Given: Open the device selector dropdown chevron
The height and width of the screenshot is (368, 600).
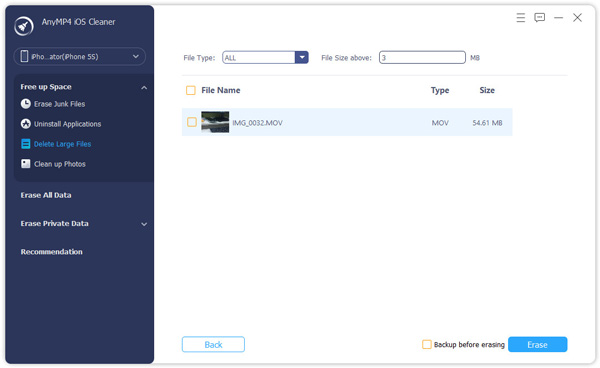Looking at the screenshot, I should tap(136, 57).
